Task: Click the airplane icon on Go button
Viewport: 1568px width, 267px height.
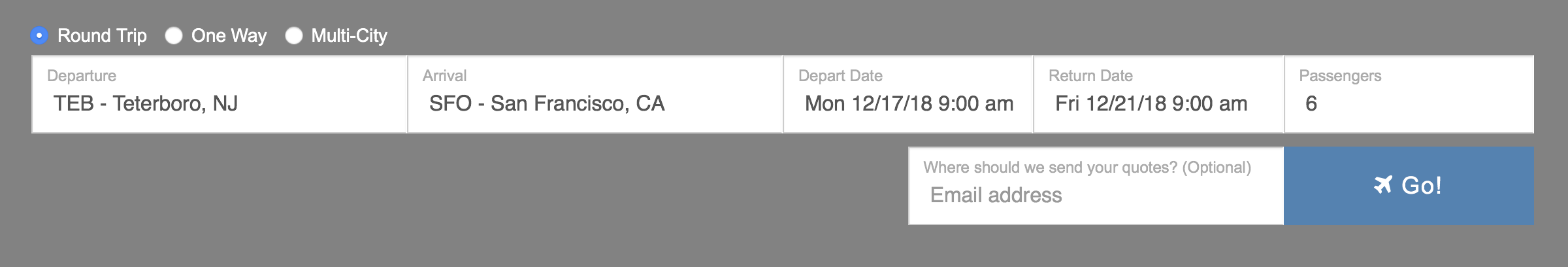Action: click(1383, 185)
